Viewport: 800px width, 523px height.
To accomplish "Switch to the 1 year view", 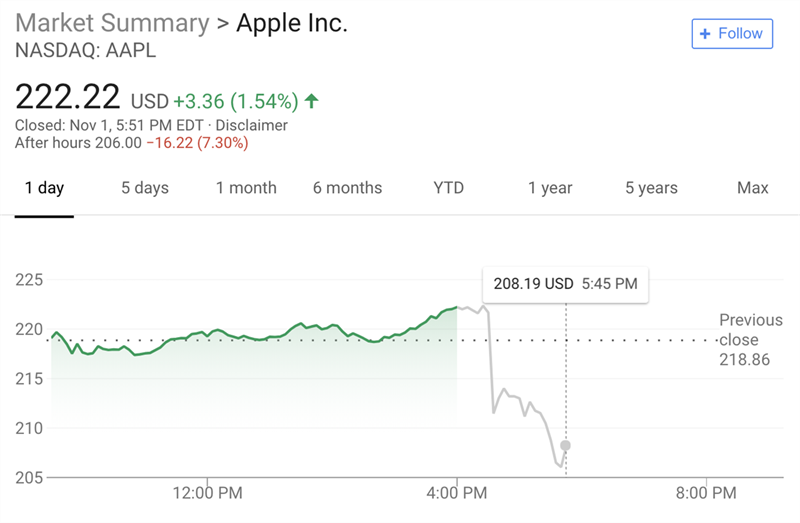I will tap(550, 188).
